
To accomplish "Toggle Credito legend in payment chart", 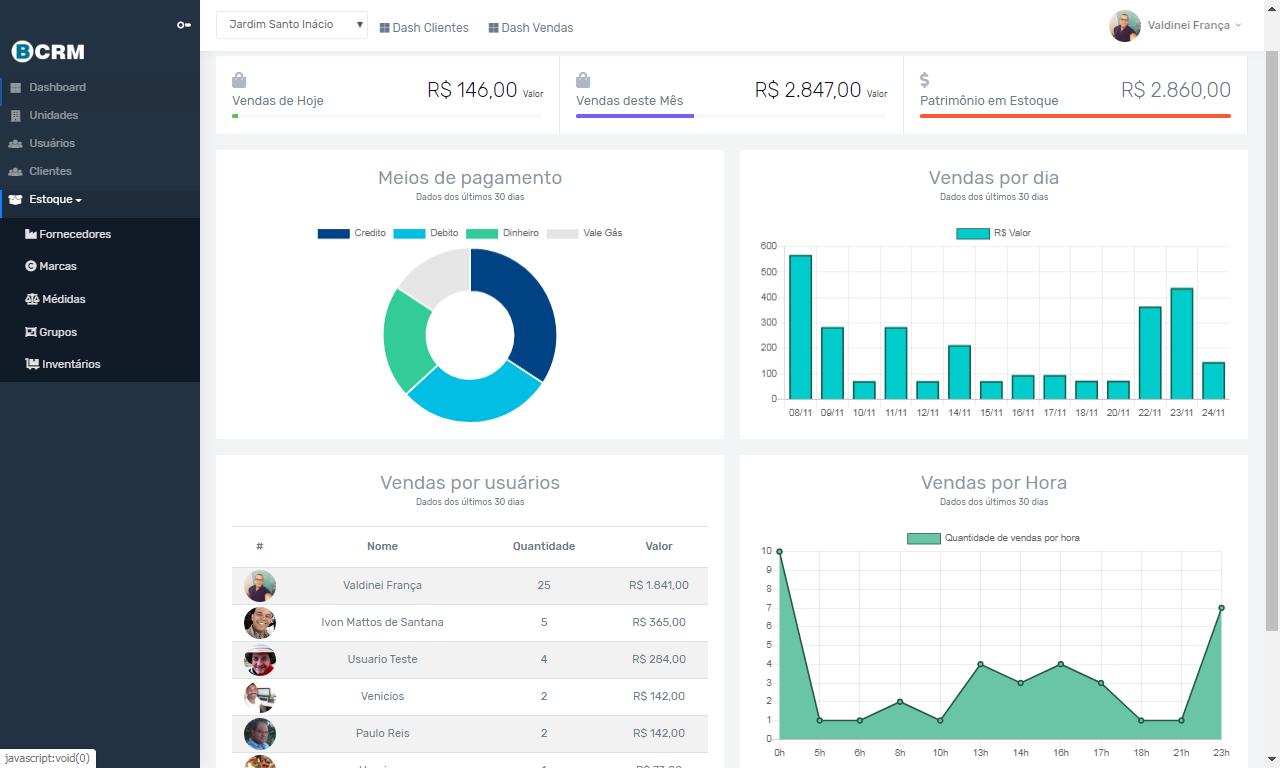I will click(x=352, y=233).
